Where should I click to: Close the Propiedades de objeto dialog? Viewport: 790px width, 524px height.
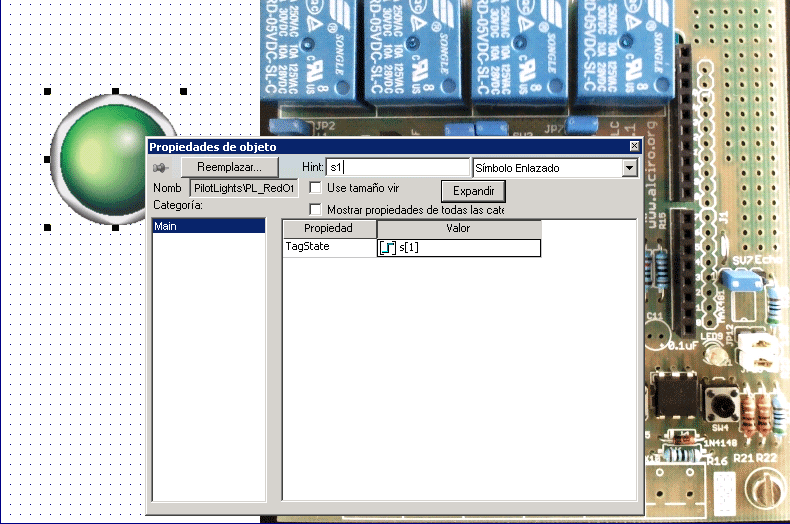[634, 146]
